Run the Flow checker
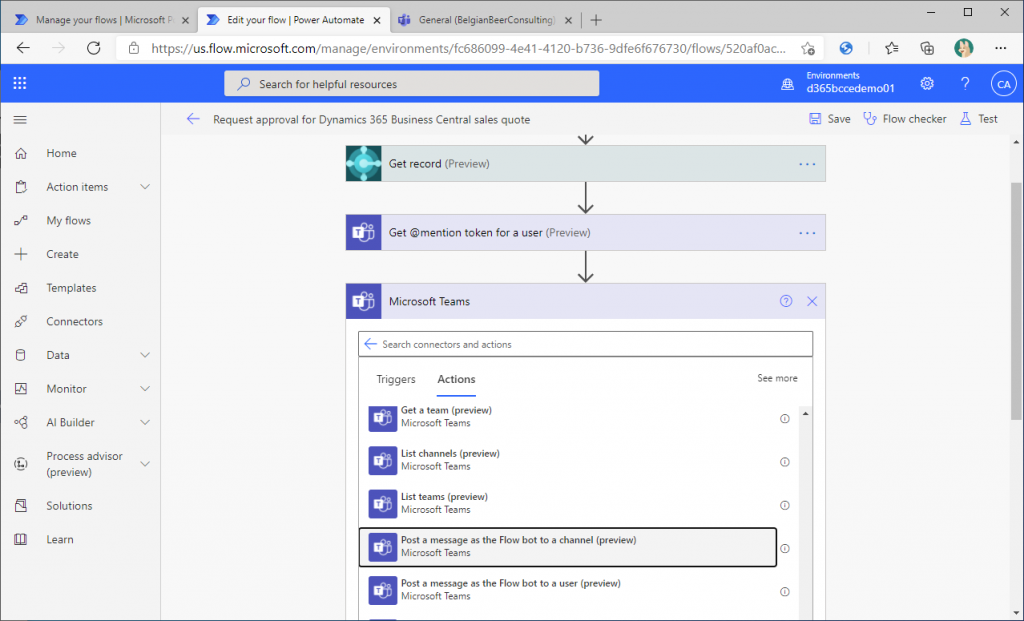The image size is (1024, 621). point(904,119)
